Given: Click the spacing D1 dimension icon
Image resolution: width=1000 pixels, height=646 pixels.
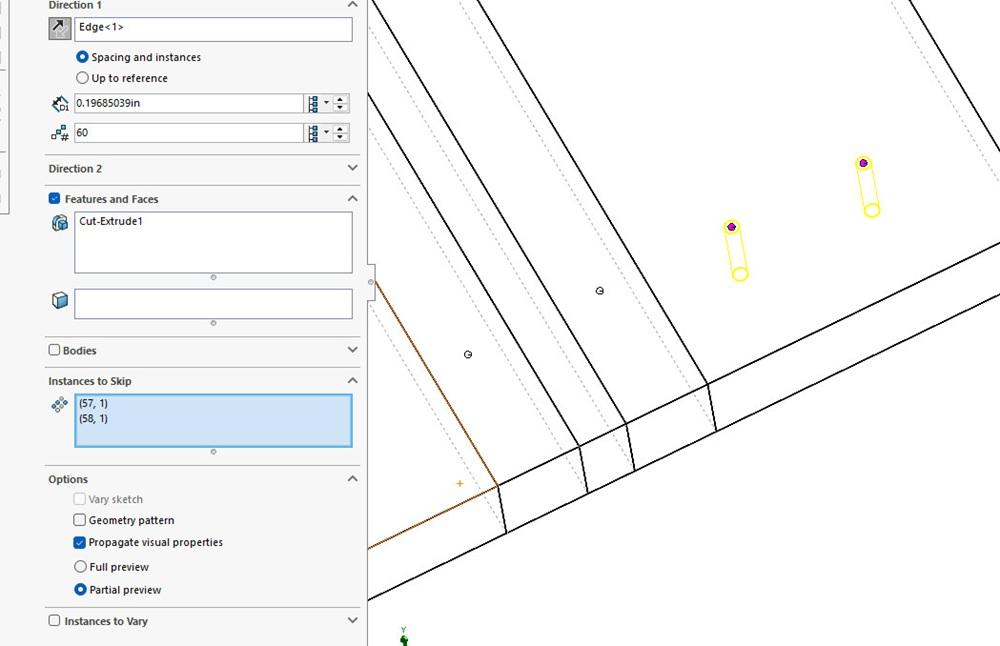Looking at the screenshot, I should tap(59, 104).
